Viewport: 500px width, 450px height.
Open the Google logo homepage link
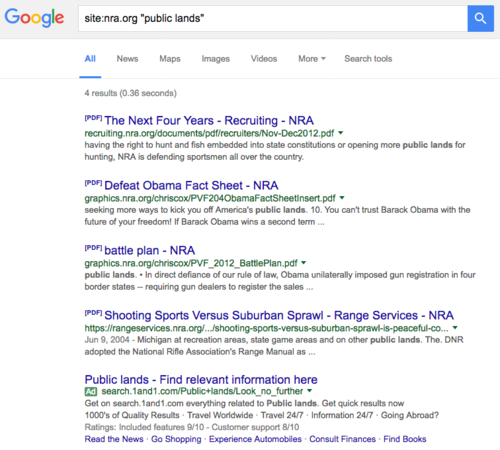[34, 18]
